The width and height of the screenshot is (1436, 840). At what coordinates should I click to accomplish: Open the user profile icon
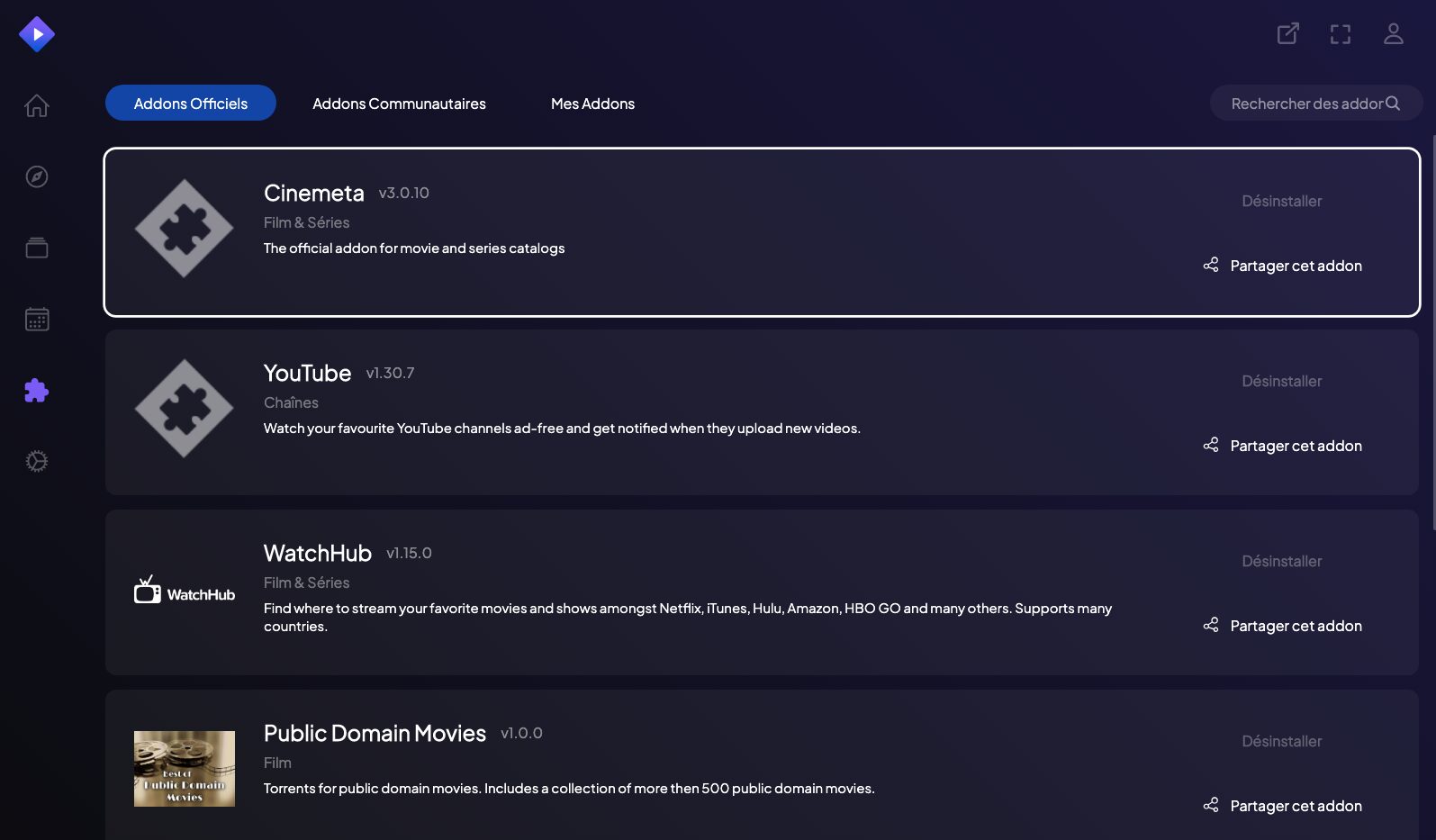point(1394,33)
